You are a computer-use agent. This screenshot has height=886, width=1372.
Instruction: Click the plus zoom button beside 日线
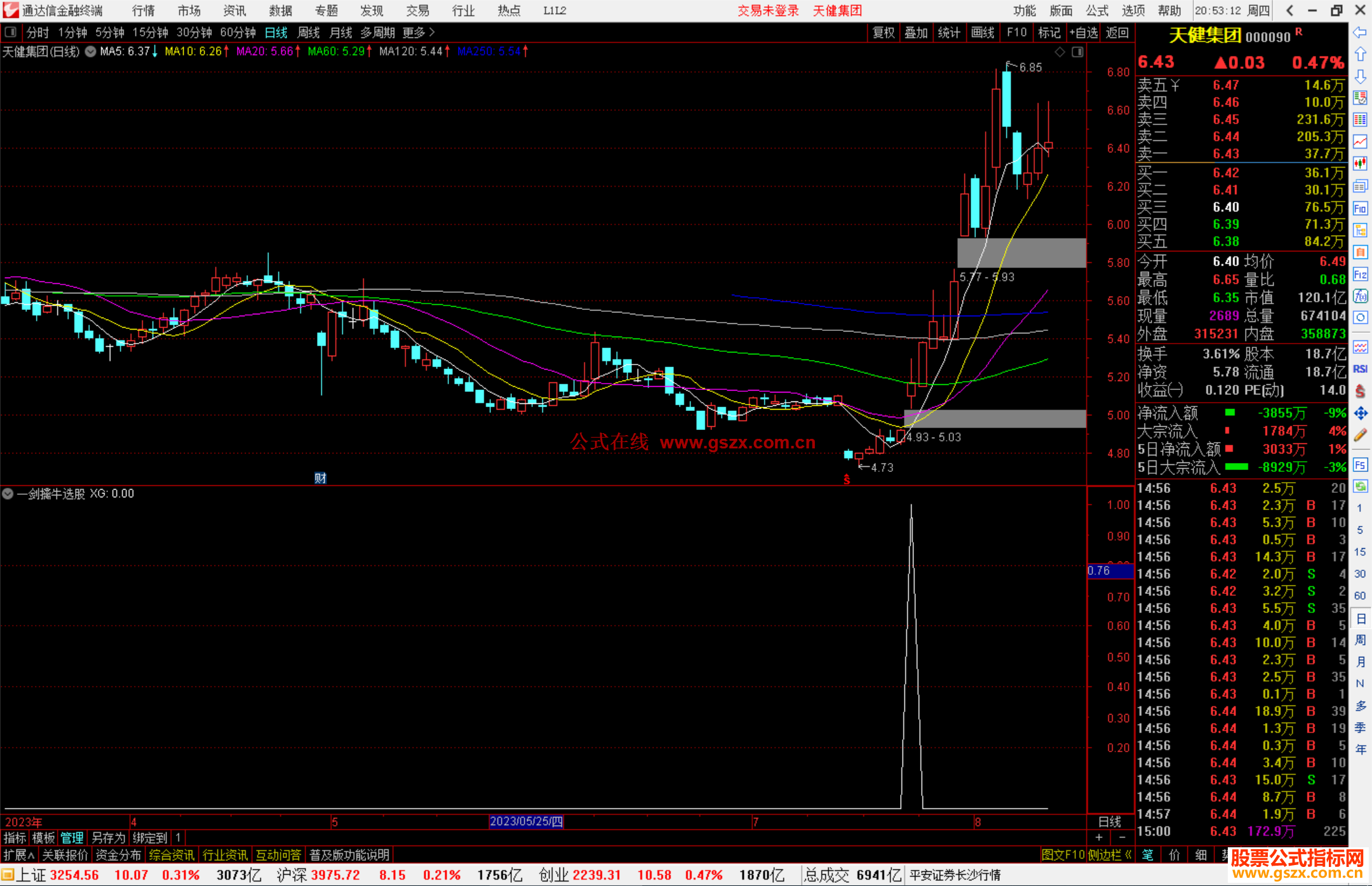[1099, 838]
